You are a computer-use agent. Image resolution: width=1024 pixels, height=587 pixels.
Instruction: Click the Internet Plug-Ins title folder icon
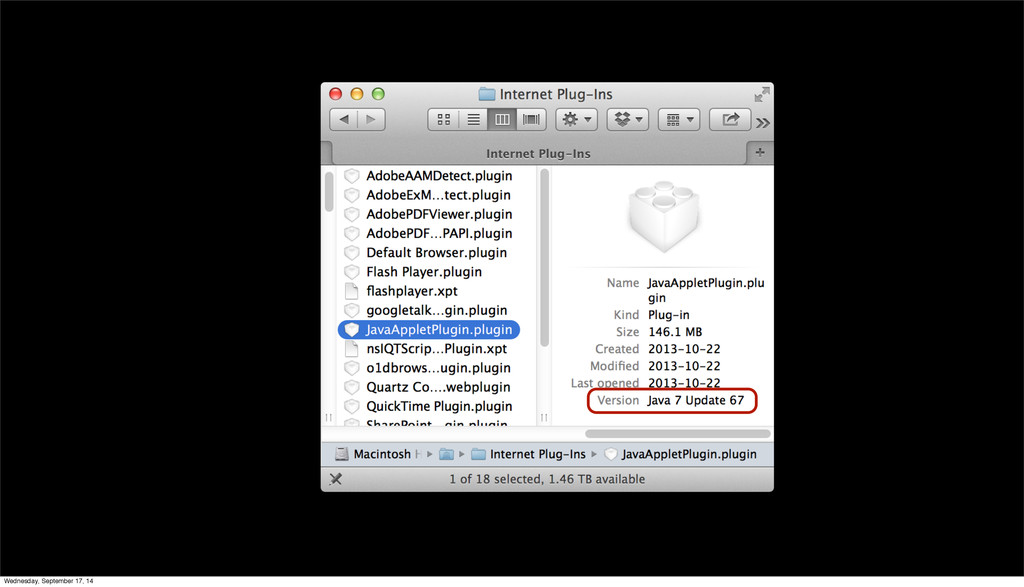(x=487, y=94)
